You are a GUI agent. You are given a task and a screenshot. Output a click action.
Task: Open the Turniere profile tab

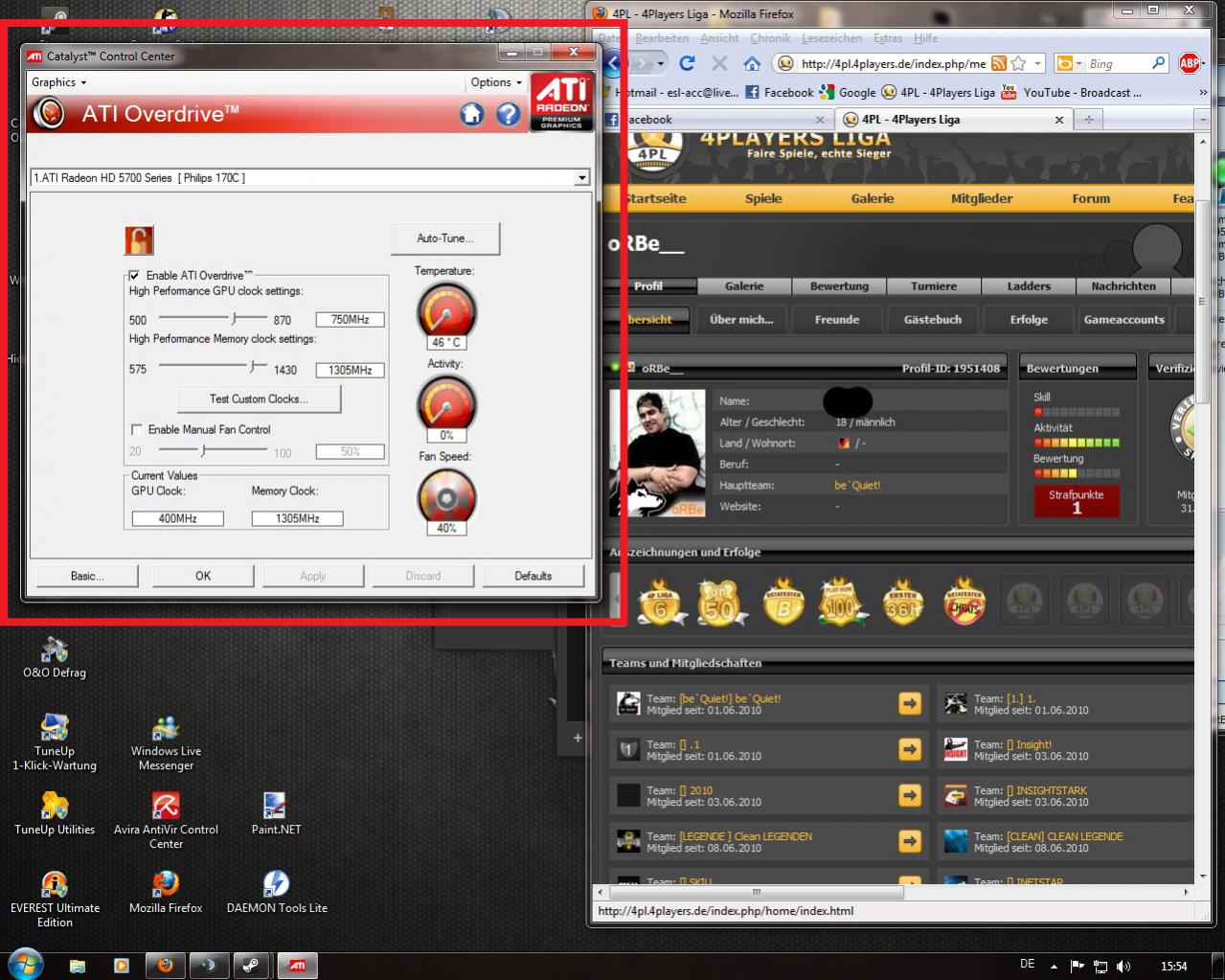[934, 285]
